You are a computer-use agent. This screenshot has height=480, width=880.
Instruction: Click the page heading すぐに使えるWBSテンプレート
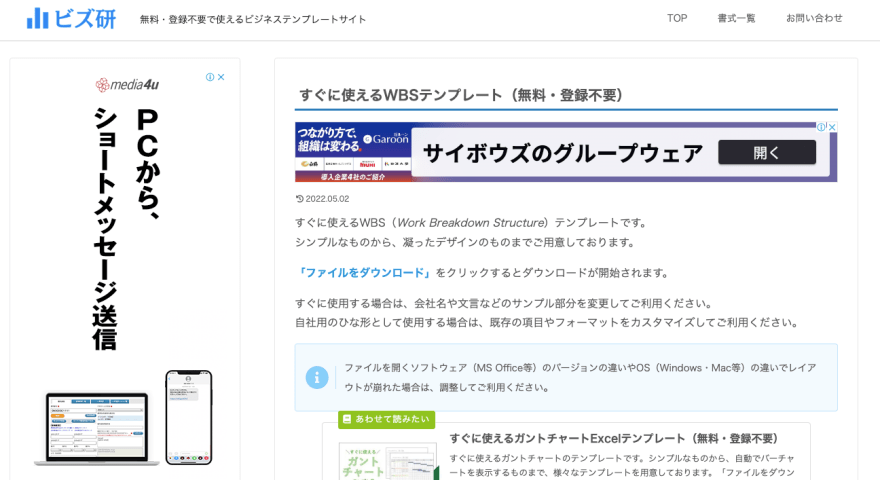[x=460, y=95]
